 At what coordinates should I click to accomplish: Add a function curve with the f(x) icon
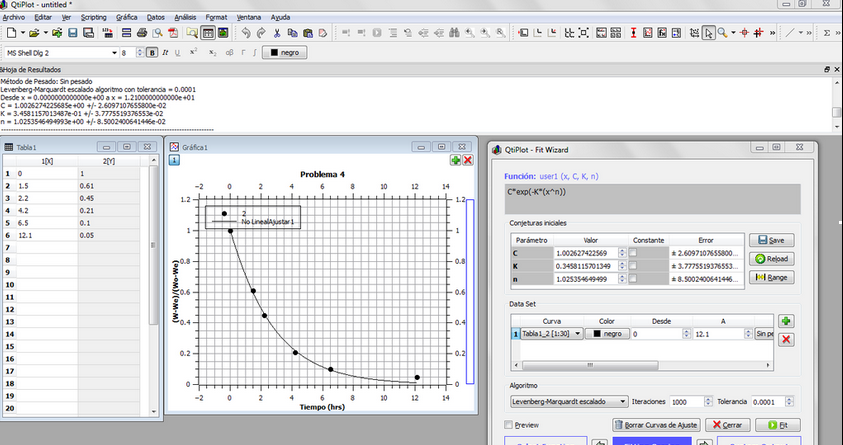click(x=662, y=33)
